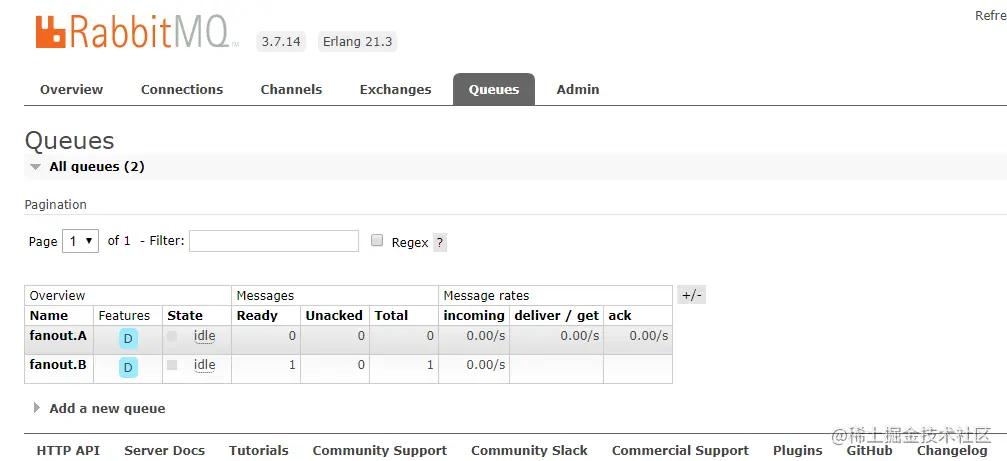
Task: Open the Tutorials link
Action: pyautogui.click(x=259, y=451)
